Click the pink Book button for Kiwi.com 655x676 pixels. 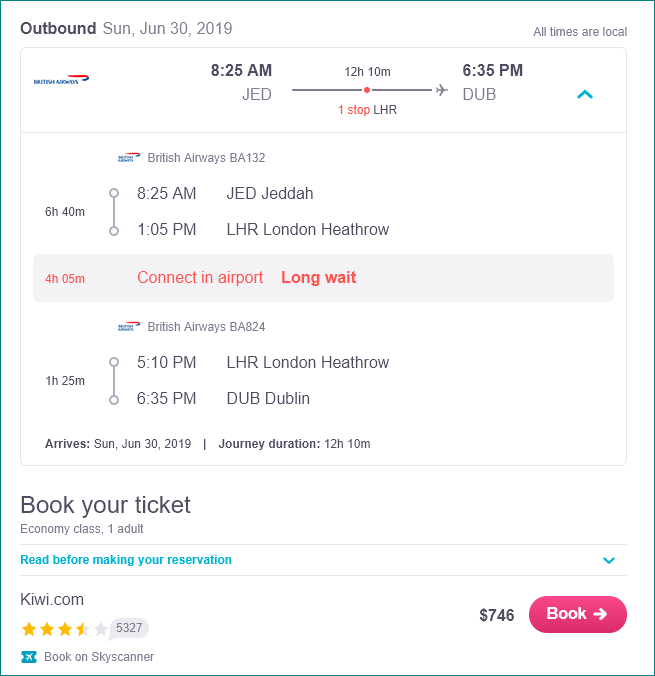(577, 614)
